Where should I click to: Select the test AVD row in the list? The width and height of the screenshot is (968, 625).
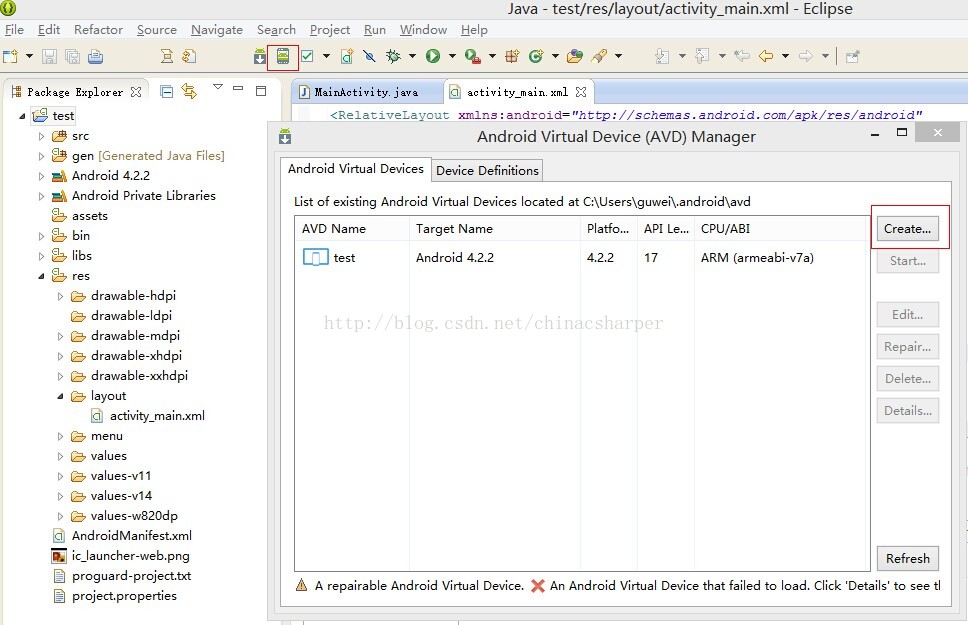click(x=582, y=258)
